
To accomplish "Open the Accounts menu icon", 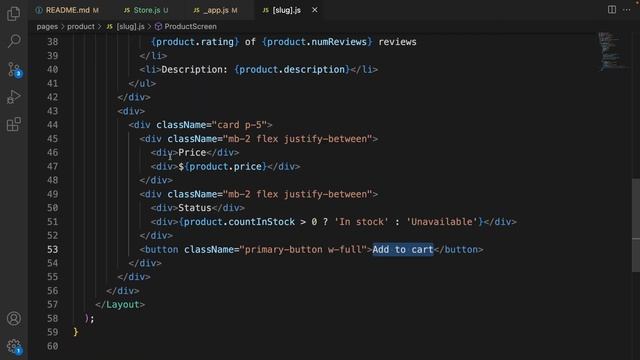I will pyautogui.click(x=13, y=318).
